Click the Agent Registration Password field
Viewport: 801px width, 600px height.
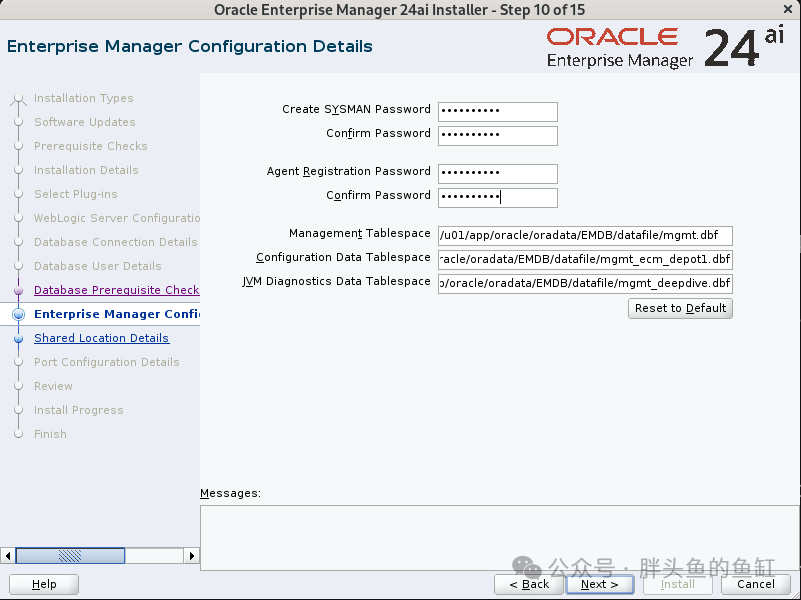(x=498, y=174)
